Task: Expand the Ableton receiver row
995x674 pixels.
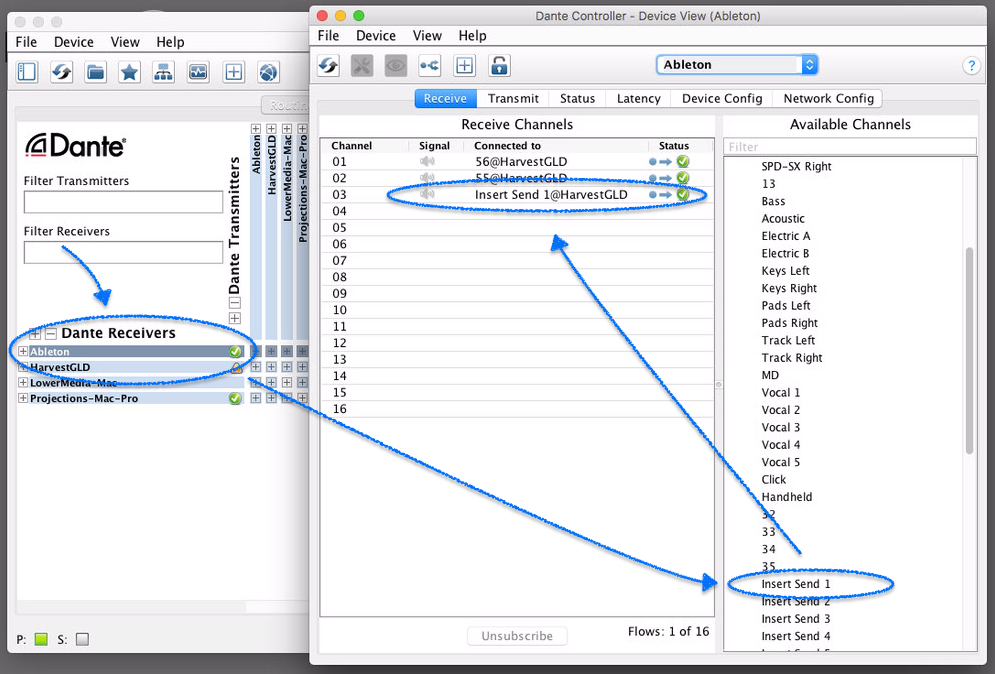Action: pyautogui.click(x=23, y=351)
